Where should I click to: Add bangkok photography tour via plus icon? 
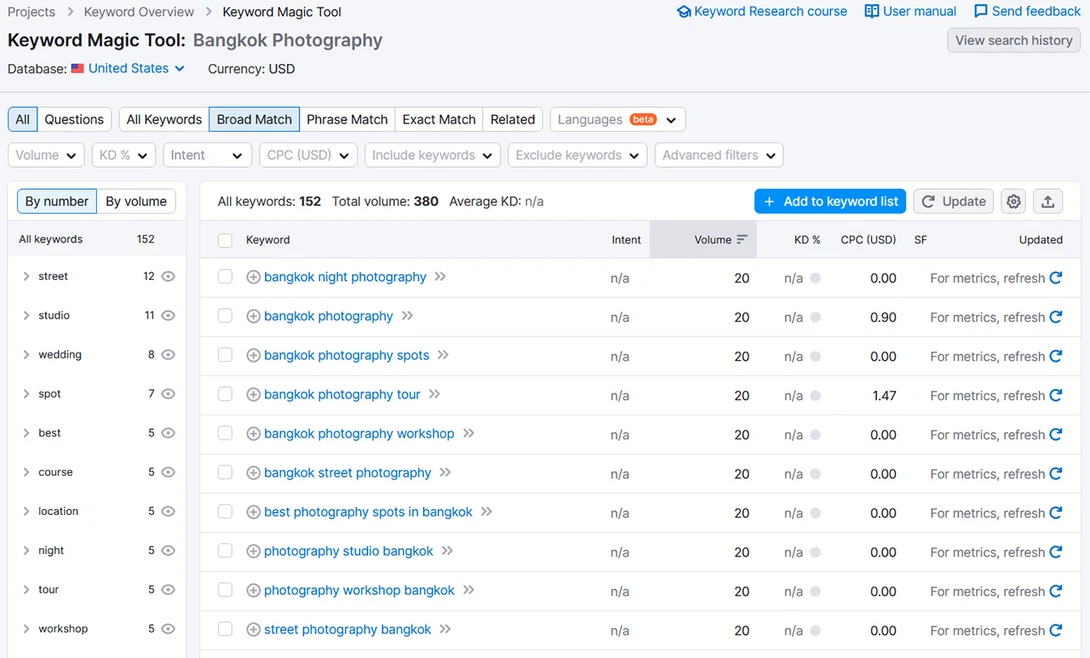[x=254, y=395]
